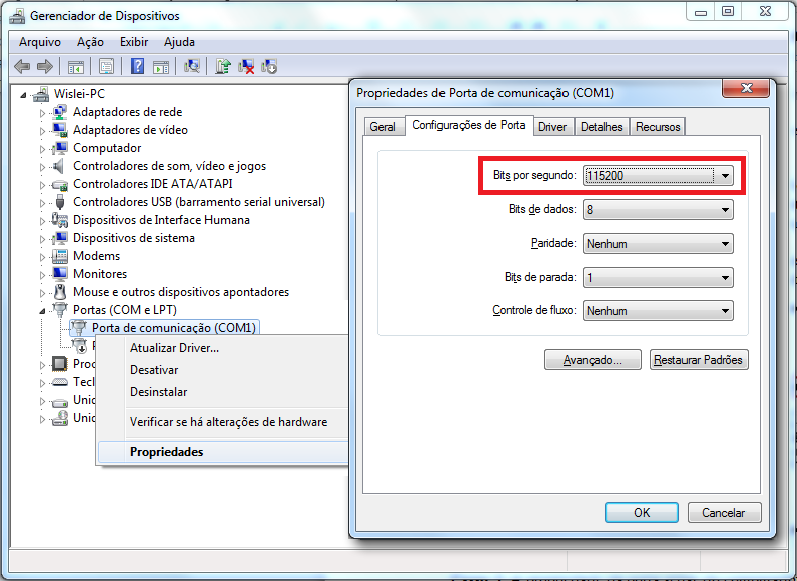The width and height of the screenshot is (797, 581).
Task: Open the Ação menu
Action: coord(90,42)
